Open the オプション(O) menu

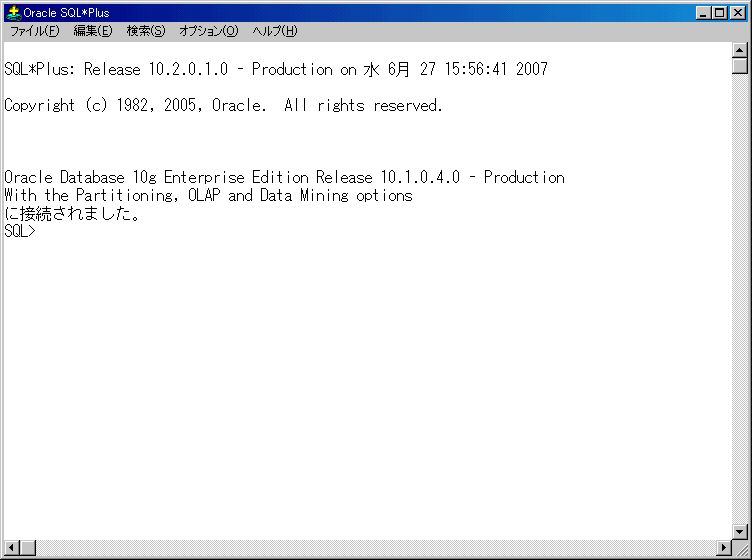[x=208, y=31]
